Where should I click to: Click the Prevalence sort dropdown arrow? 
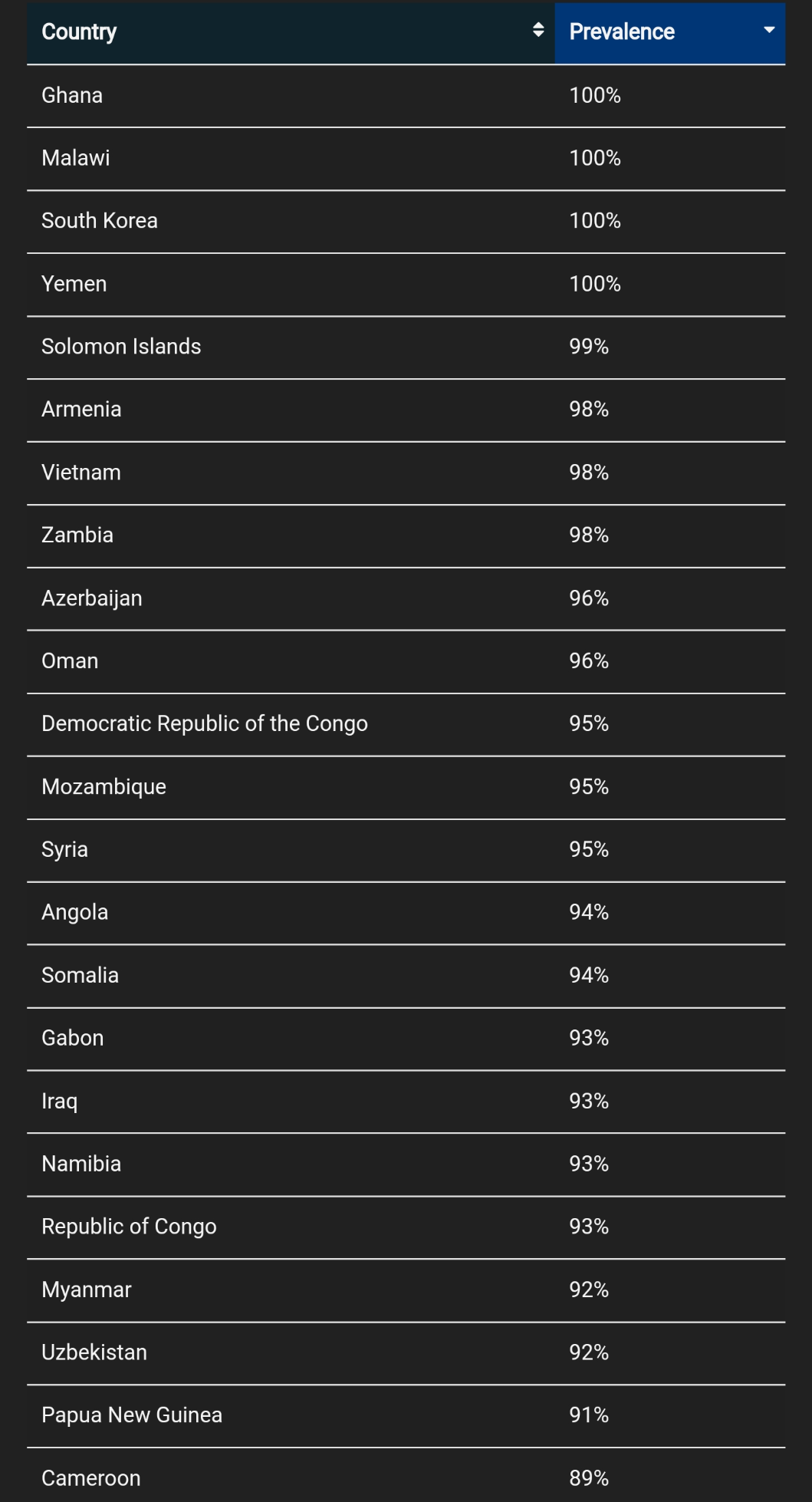click(769, 30)
